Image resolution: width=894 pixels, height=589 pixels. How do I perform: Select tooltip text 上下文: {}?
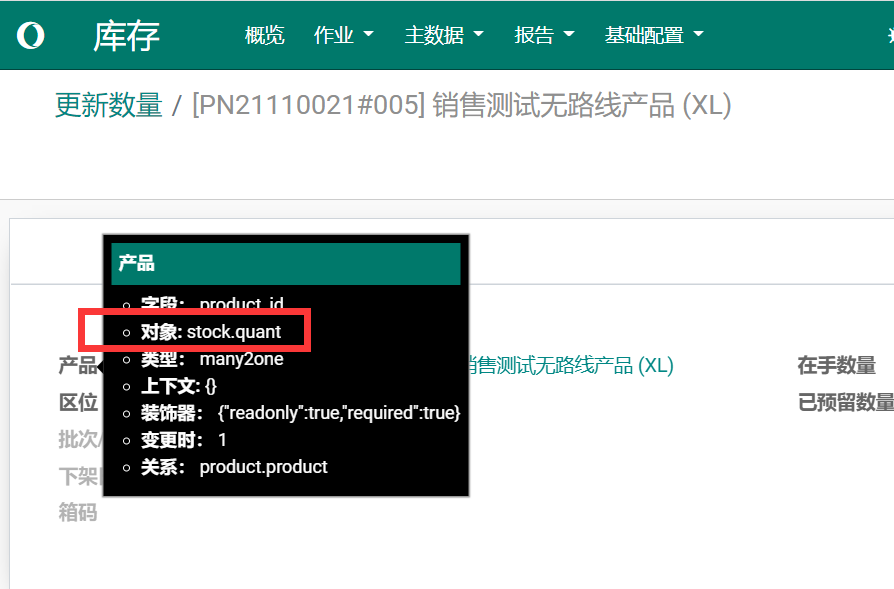179,386
